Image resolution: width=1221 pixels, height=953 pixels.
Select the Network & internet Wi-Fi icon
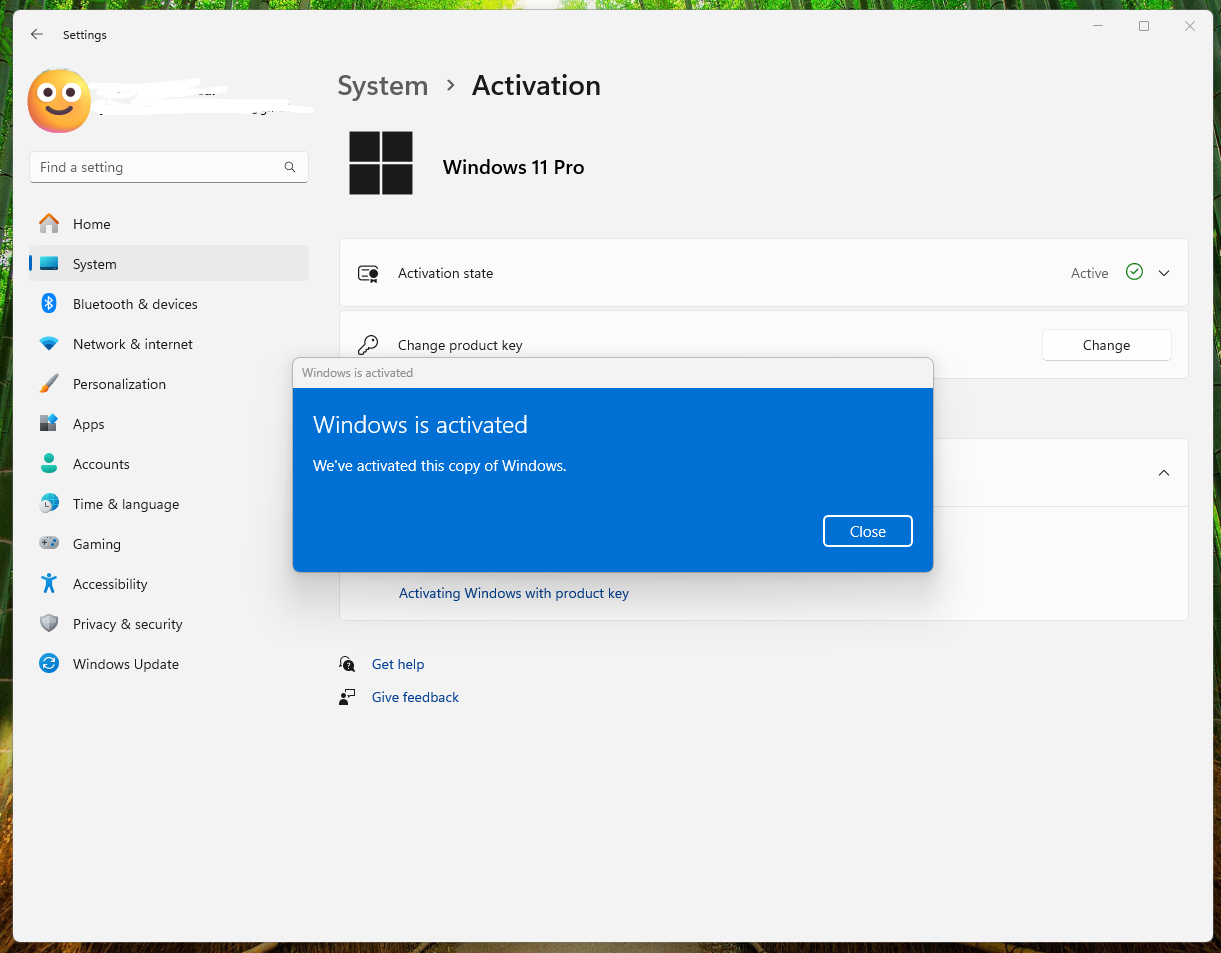coord(49,344)
